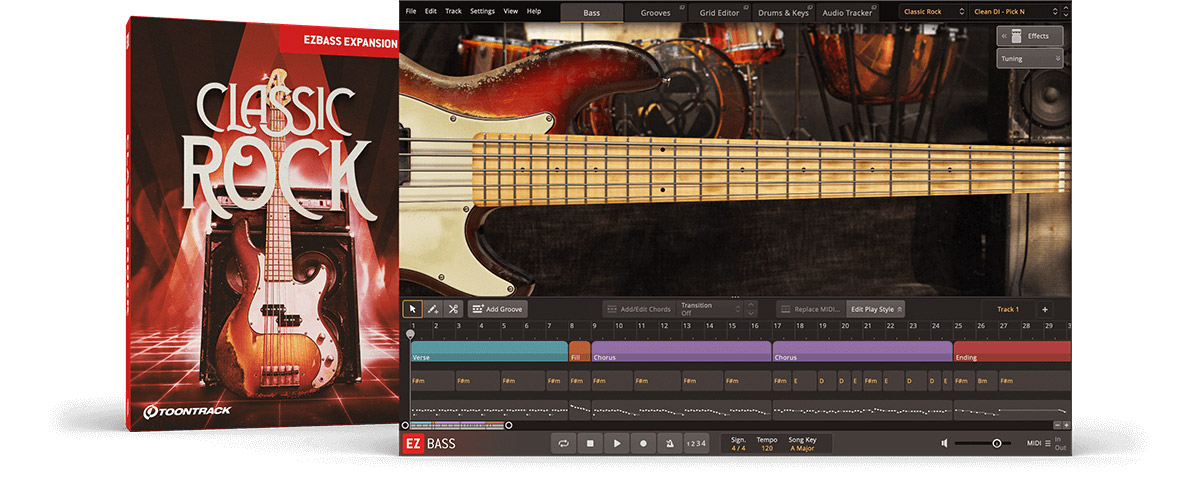Toggle loop playback
The height and width of the screenshot is (488, 1200).
[565, 443]
